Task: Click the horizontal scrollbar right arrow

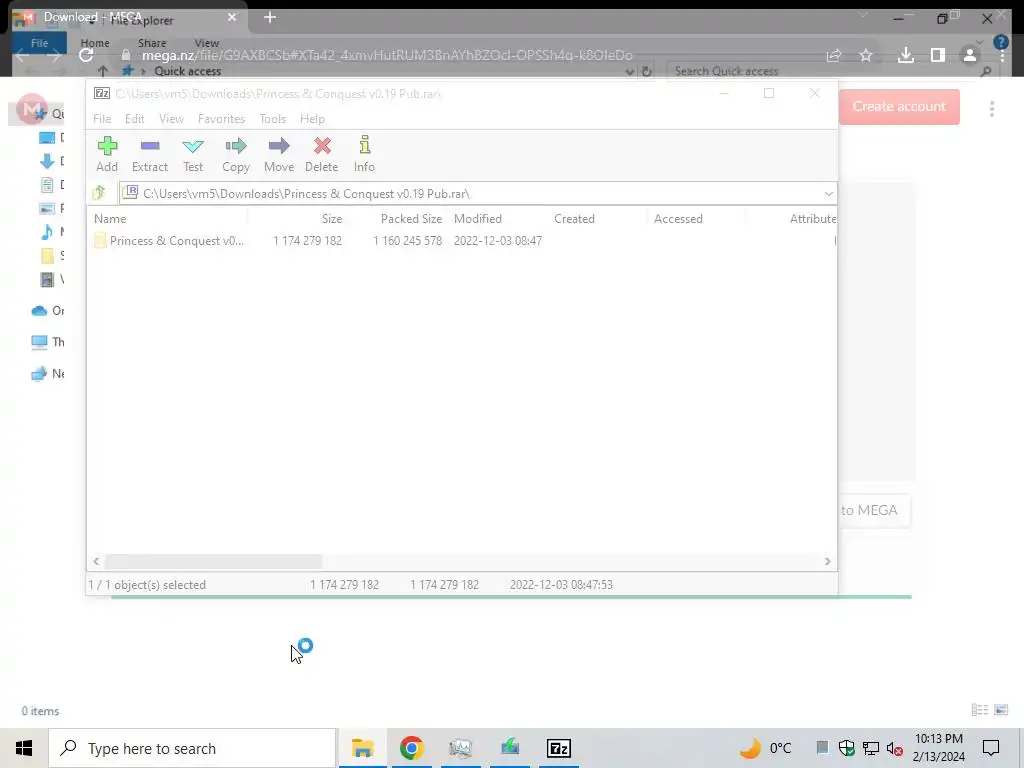Action: pyautogui.click(x=827, y=562)
